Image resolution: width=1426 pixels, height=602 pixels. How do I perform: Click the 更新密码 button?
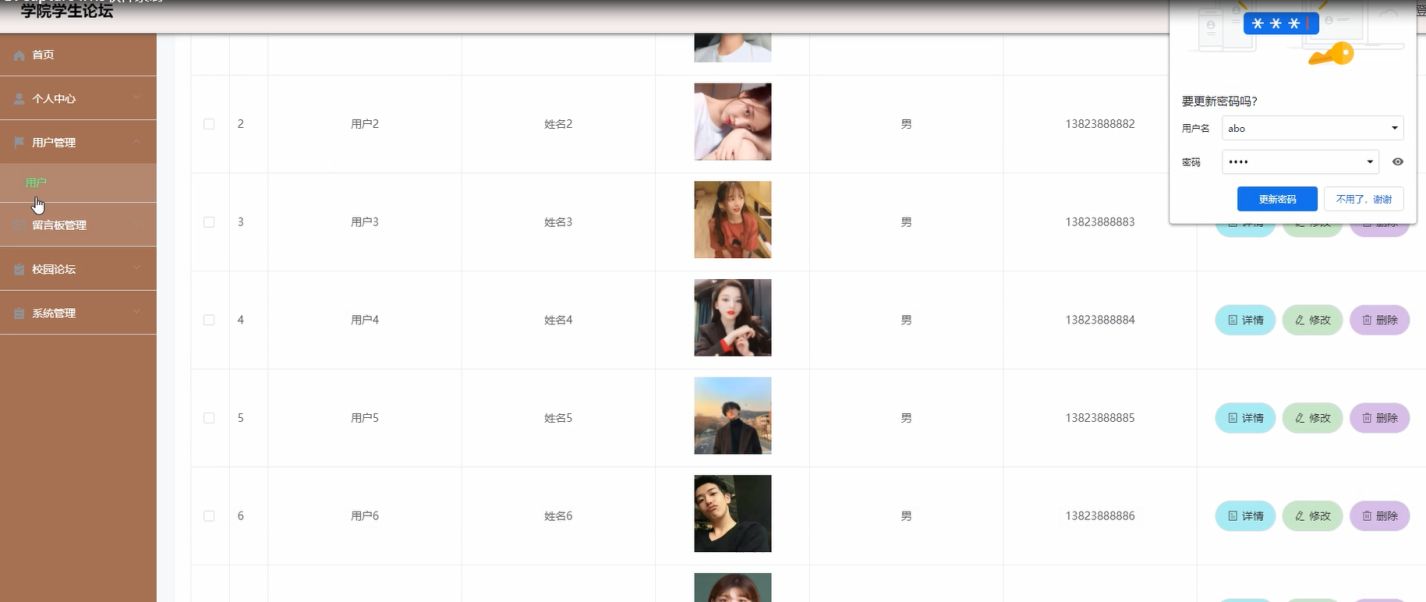click(1277, 199)
